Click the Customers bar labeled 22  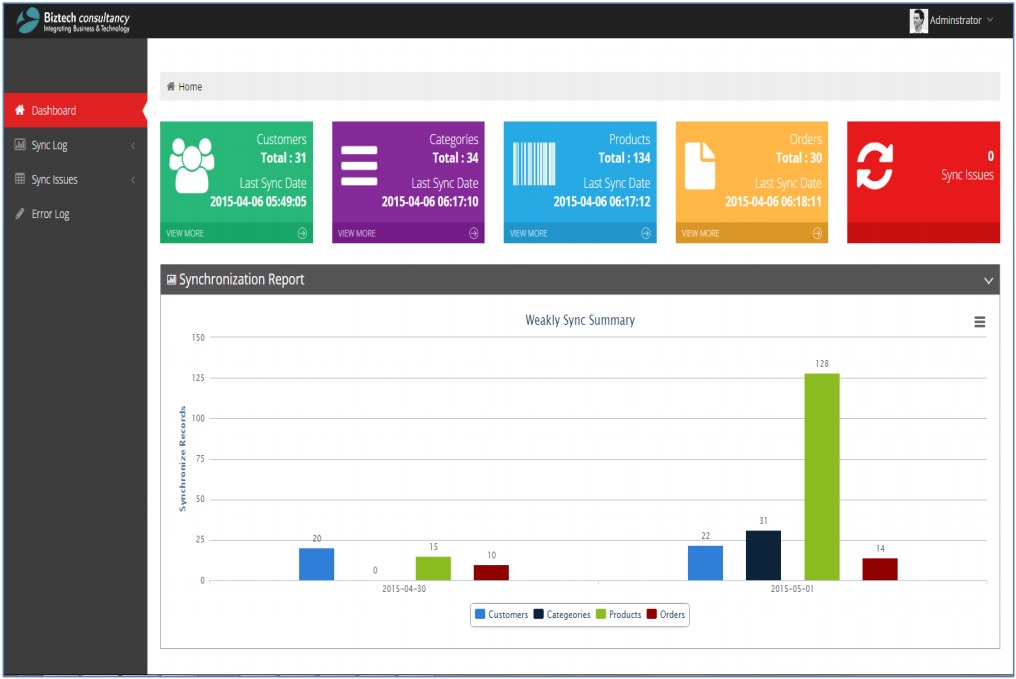(705, 563)
